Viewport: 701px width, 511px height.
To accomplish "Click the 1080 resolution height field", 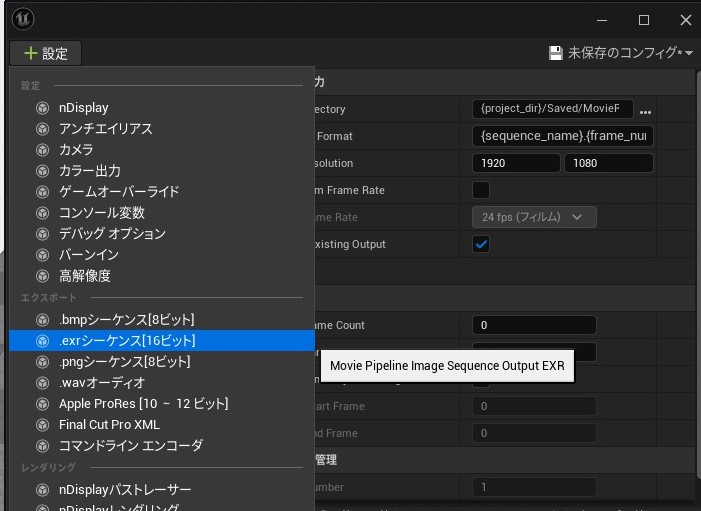I will tap(608, 163).
